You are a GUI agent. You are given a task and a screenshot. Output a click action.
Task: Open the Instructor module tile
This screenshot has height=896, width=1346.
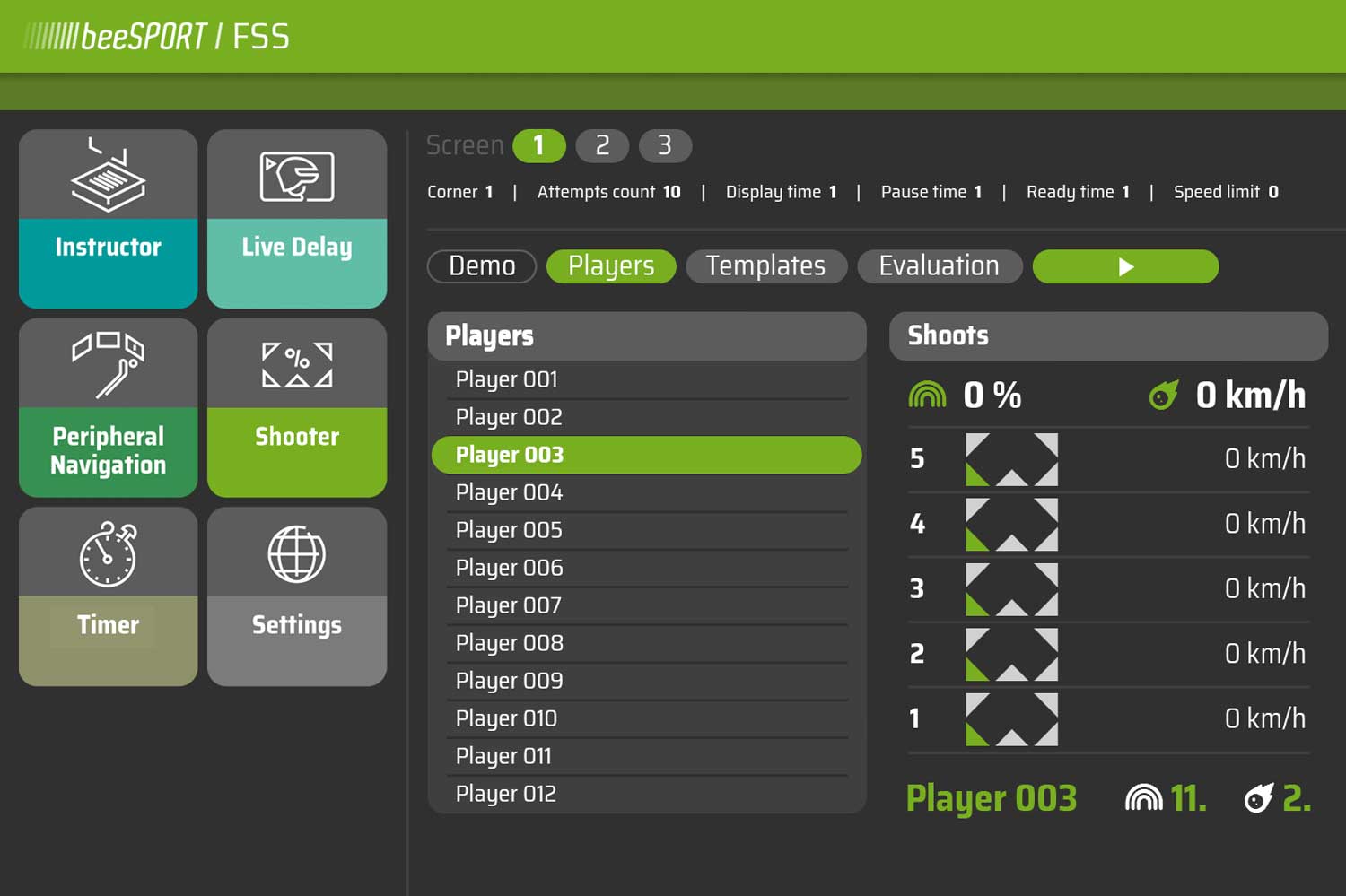click(108, 219)
